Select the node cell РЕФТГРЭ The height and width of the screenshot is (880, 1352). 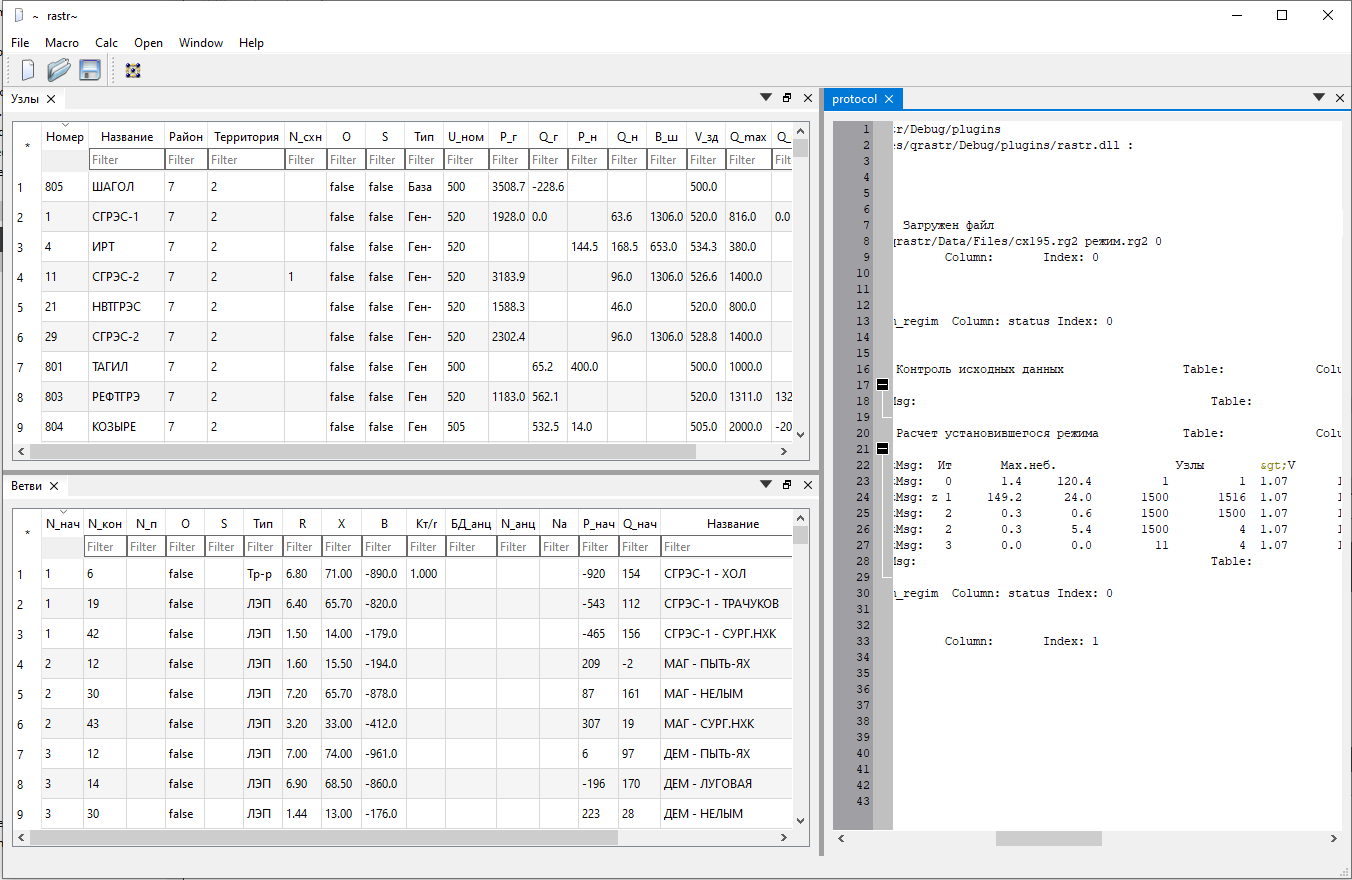(x=127, y=397)
